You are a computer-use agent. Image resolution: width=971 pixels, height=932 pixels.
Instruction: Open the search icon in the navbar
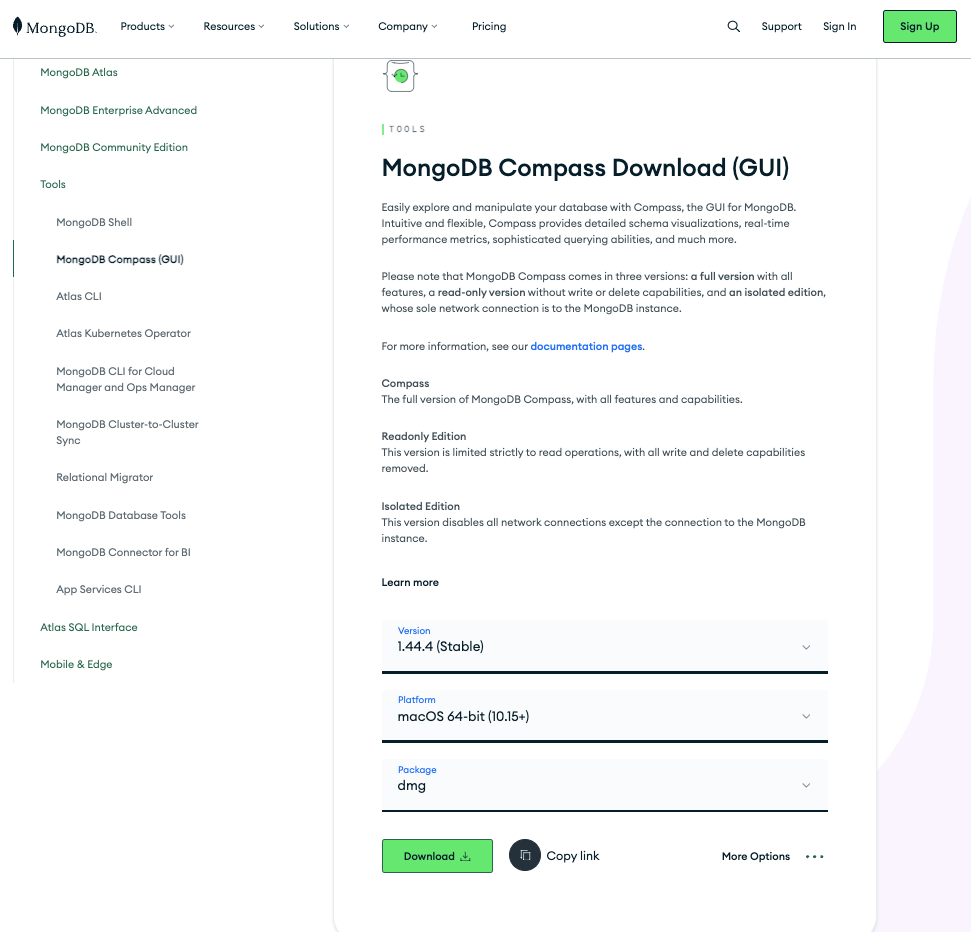(x=733, y=26)
